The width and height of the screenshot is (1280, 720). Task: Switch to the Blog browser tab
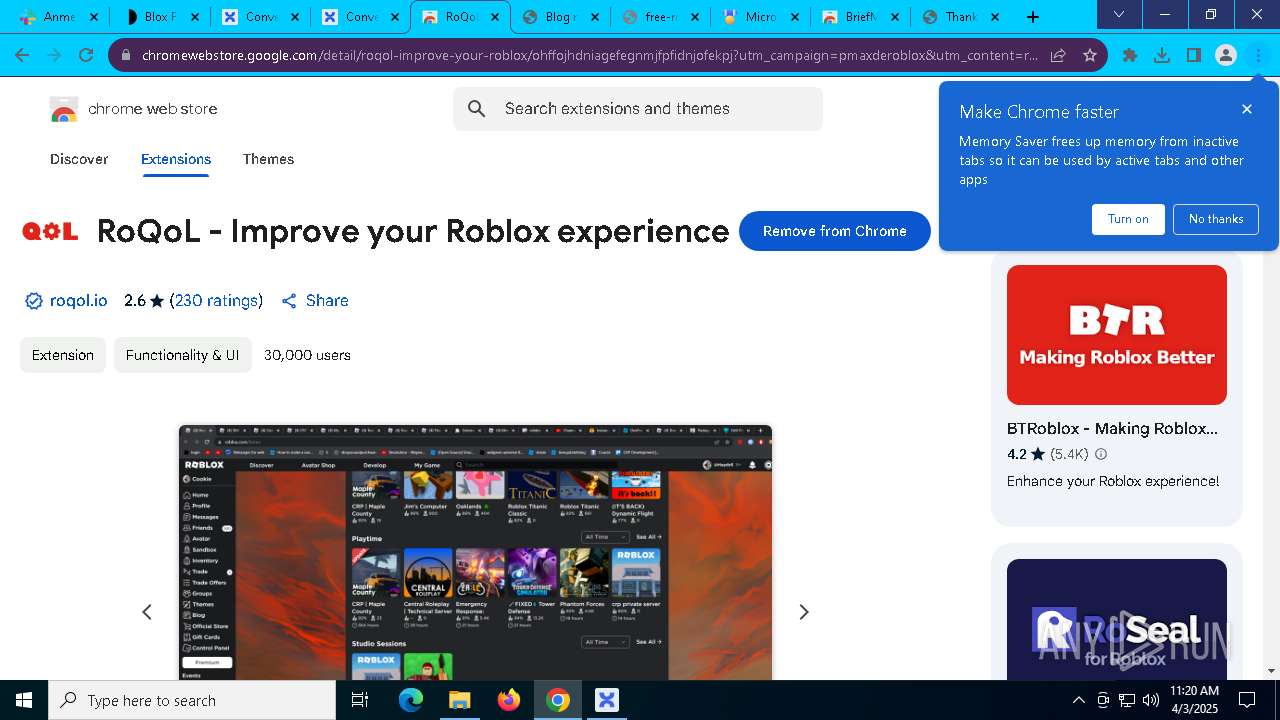(560, 17)
